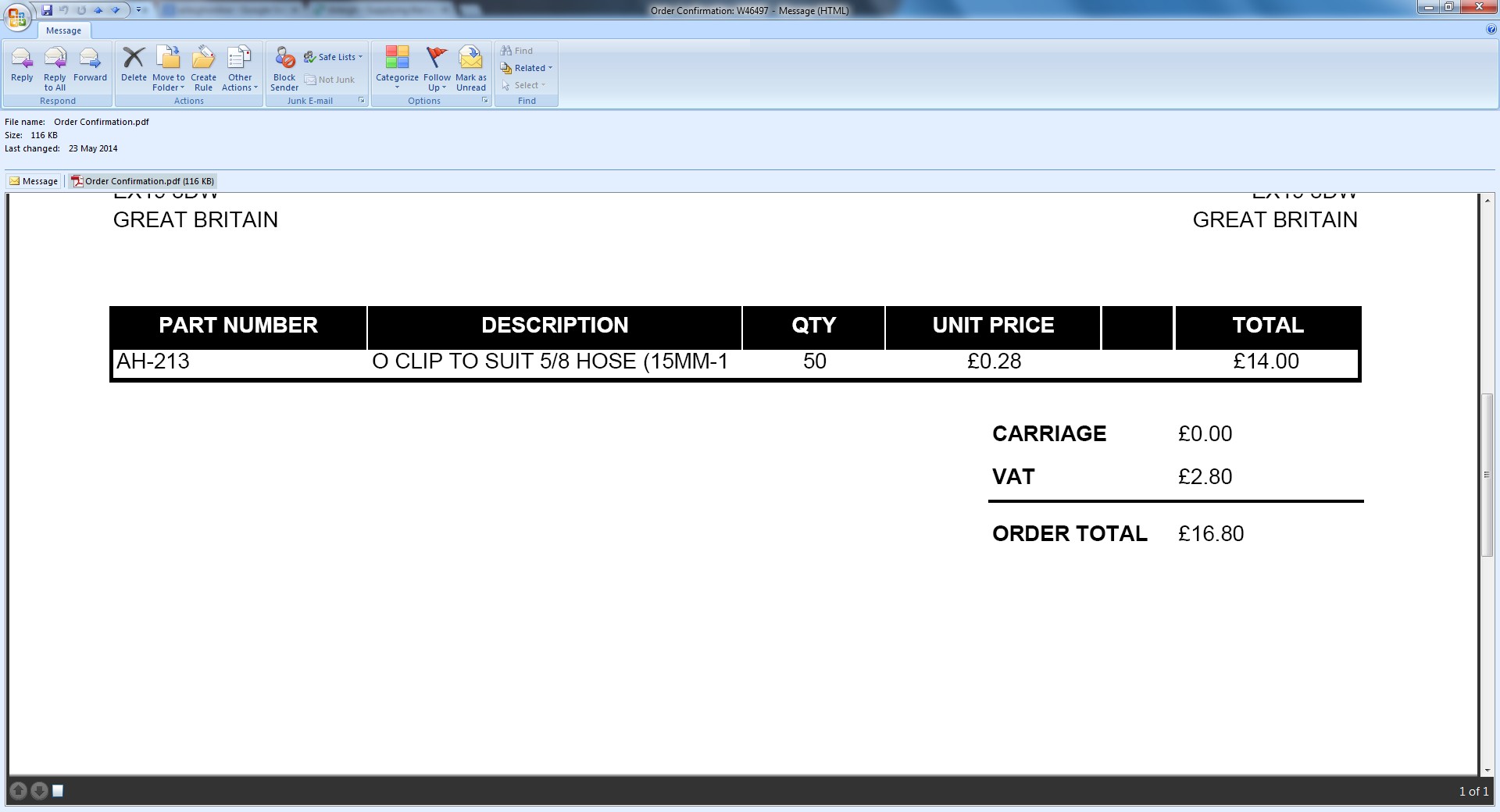The height and width of the screenshot is (812, 1500).
Task: Go to previous PDF page
Action: tap(19, 791)
